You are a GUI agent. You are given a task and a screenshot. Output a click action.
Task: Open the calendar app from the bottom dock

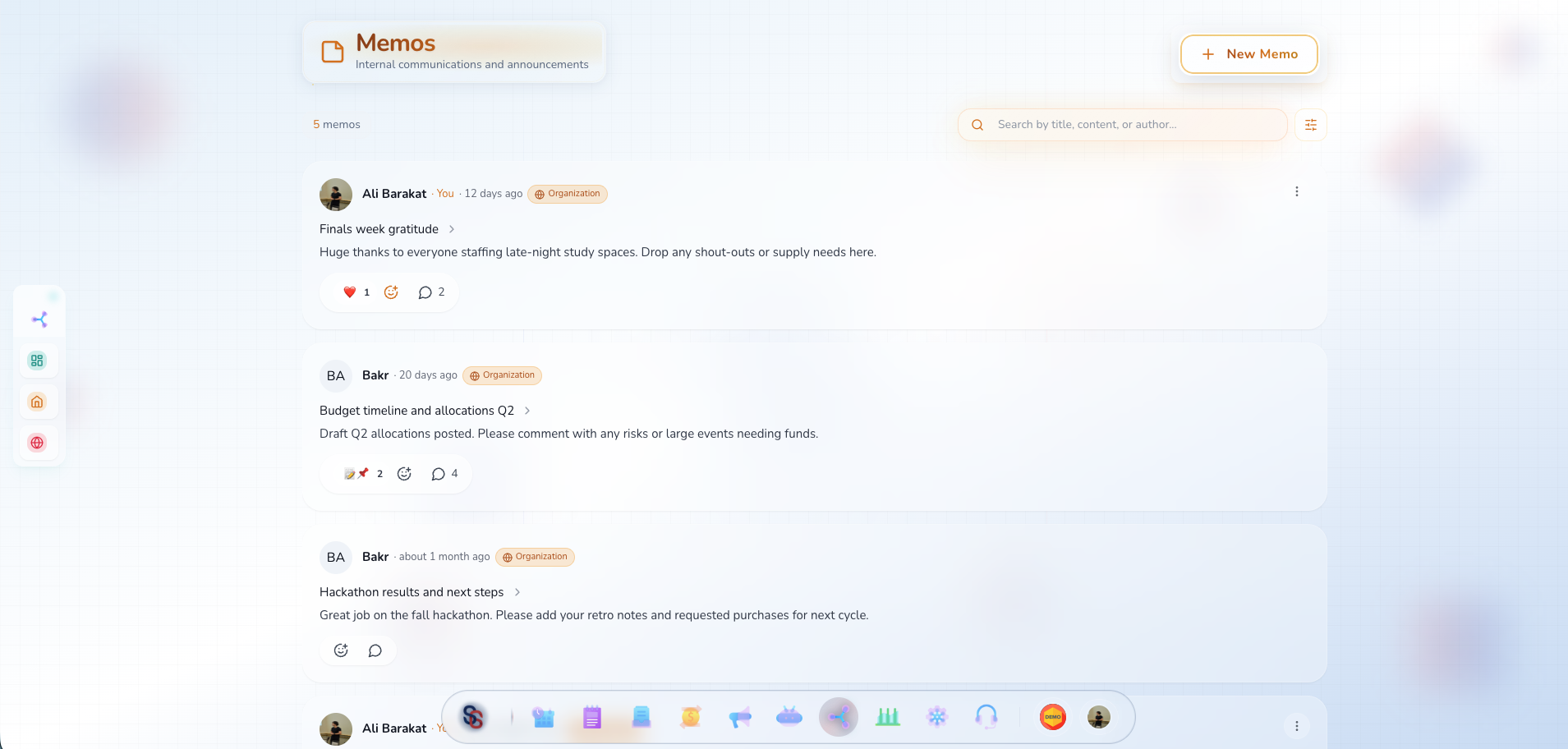543,716
